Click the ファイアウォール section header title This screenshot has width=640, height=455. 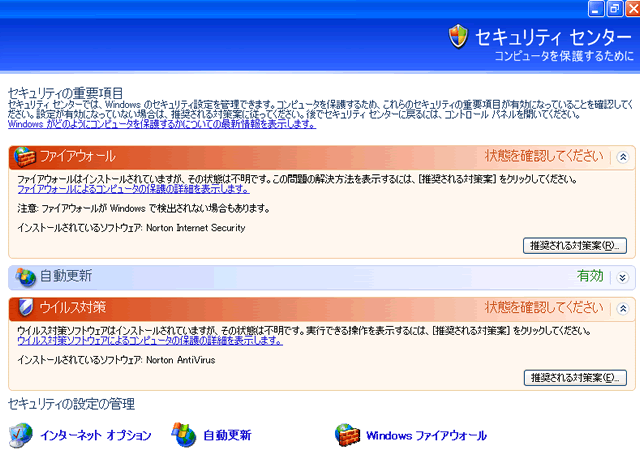[x=78, y=156]
